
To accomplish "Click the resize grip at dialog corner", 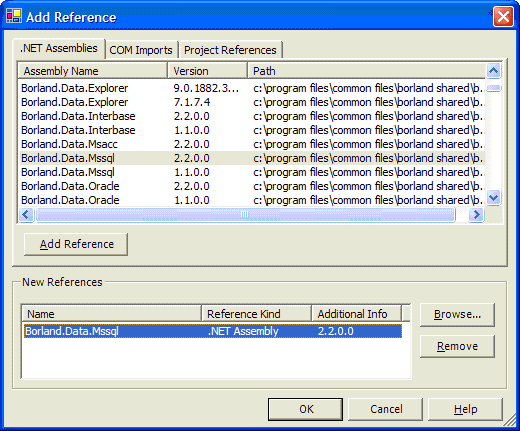I will point(510,421).
